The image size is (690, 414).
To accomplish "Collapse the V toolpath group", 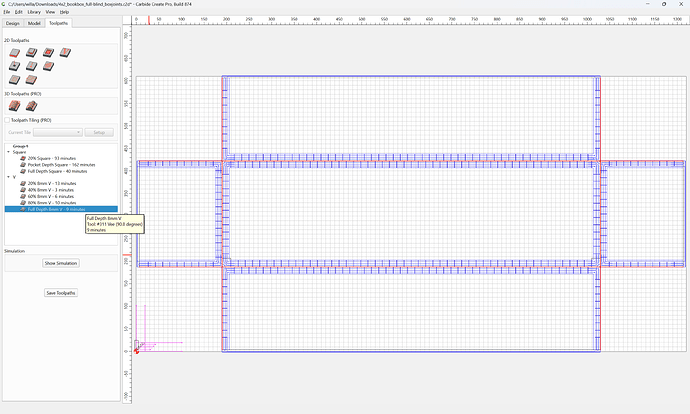I will click(8, 177).
